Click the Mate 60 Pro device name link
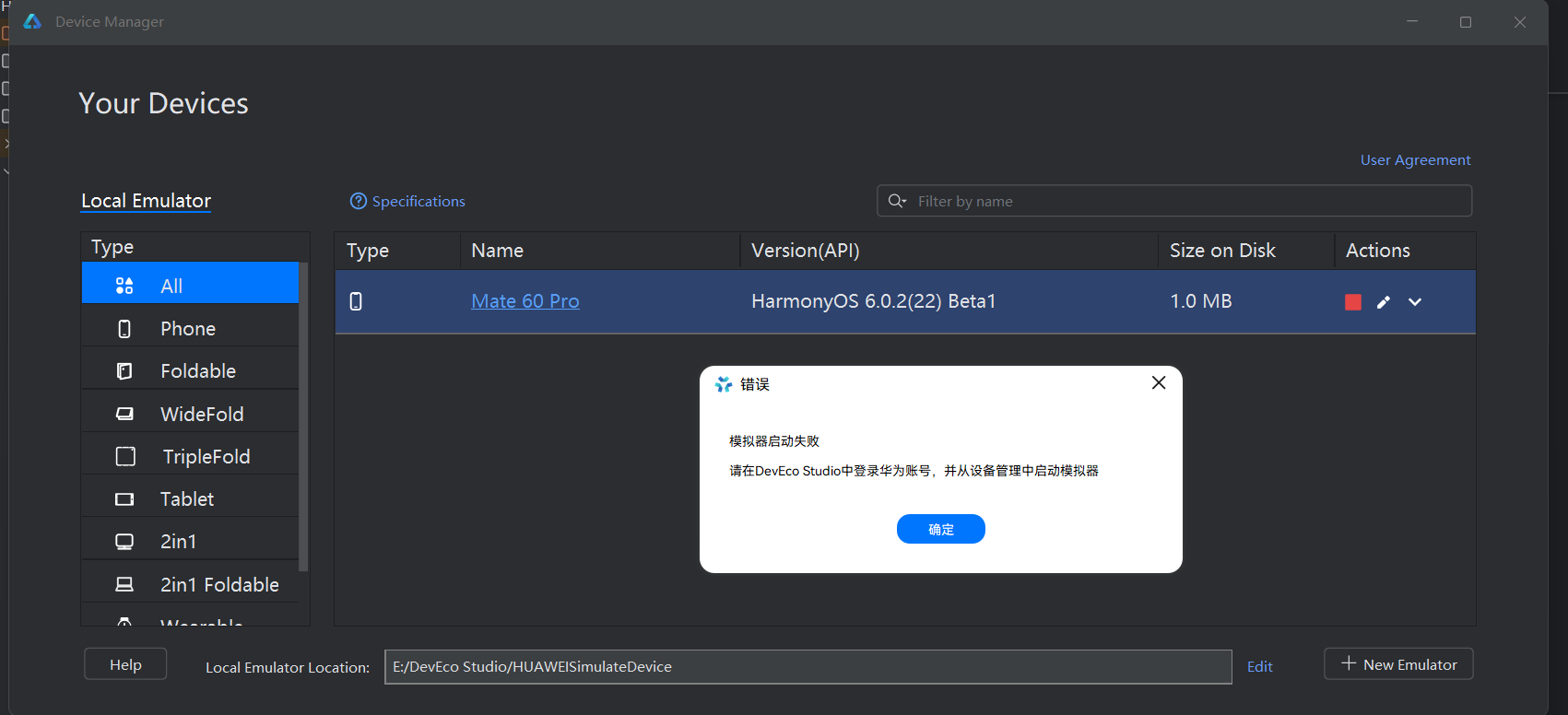Viewport: 1568px width, 715px height. point(525,301)
